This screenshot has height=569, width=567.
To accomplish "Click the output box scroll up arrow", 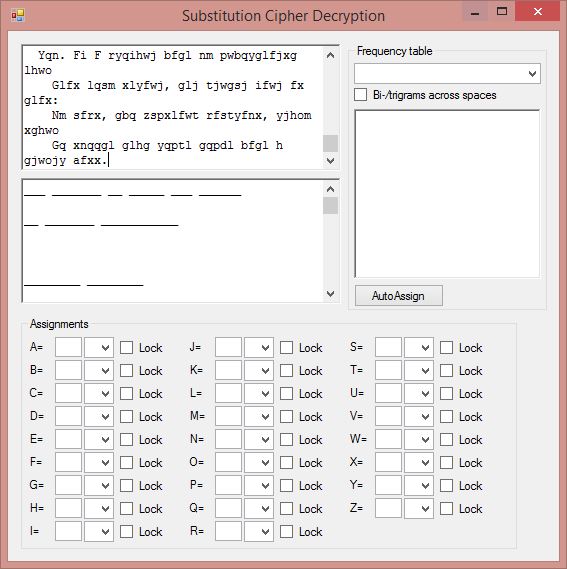I will pyautogui.click(x=330, y=189).
